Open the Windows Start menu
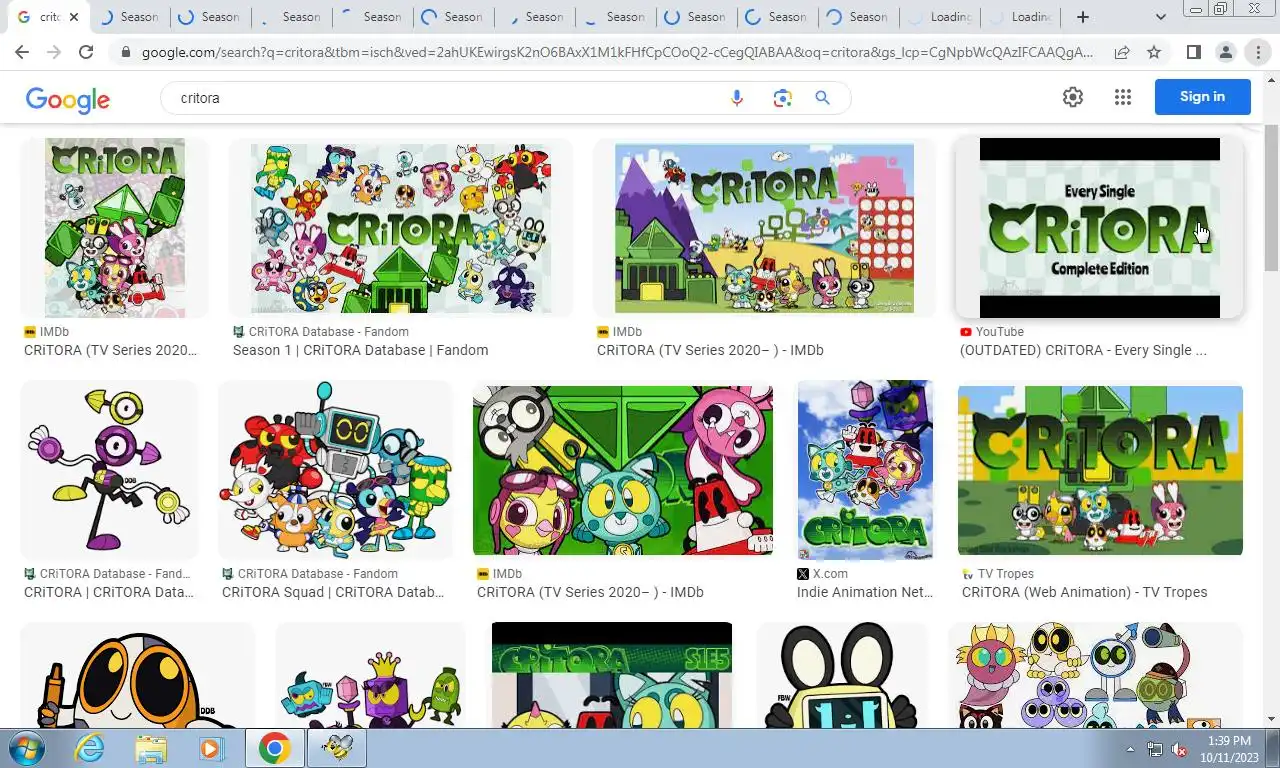 [x=27, y=748]
